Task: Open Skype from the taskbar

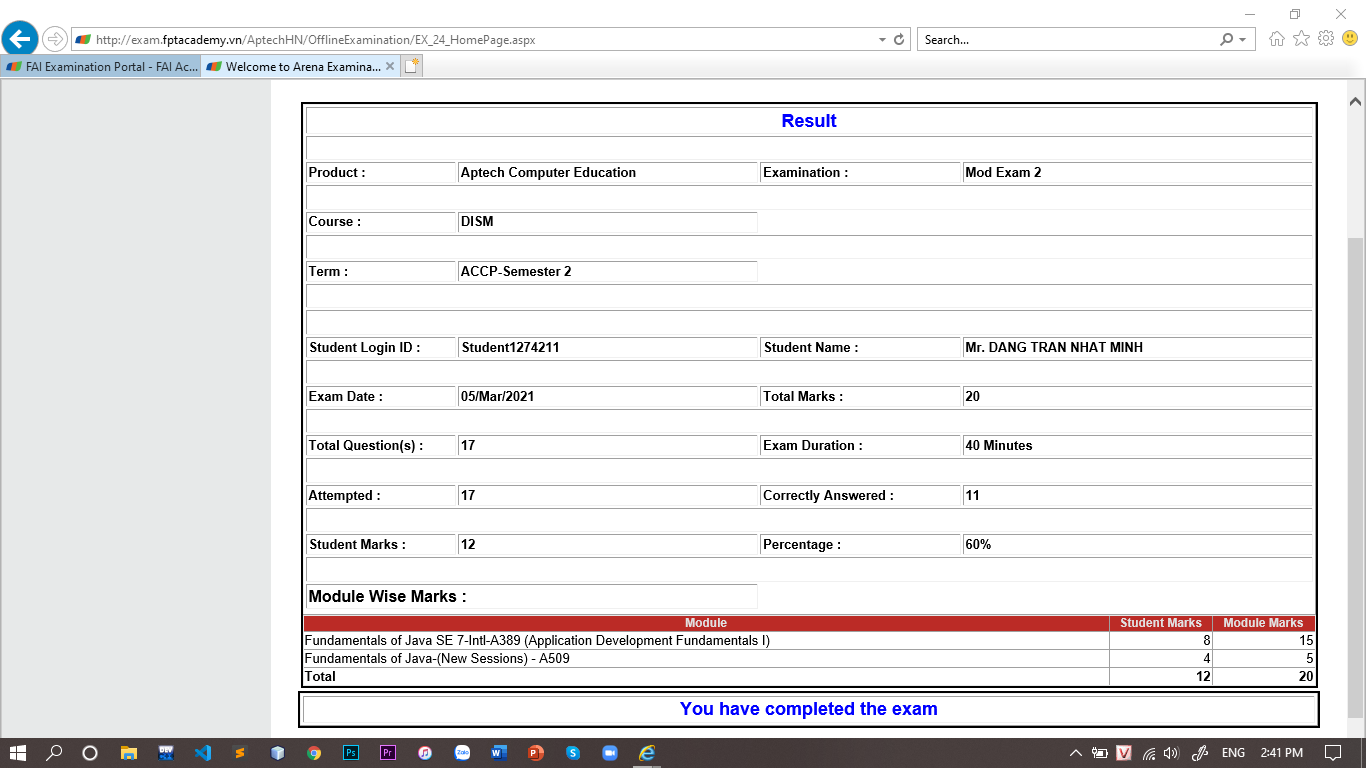Action: tap(573, 752)
